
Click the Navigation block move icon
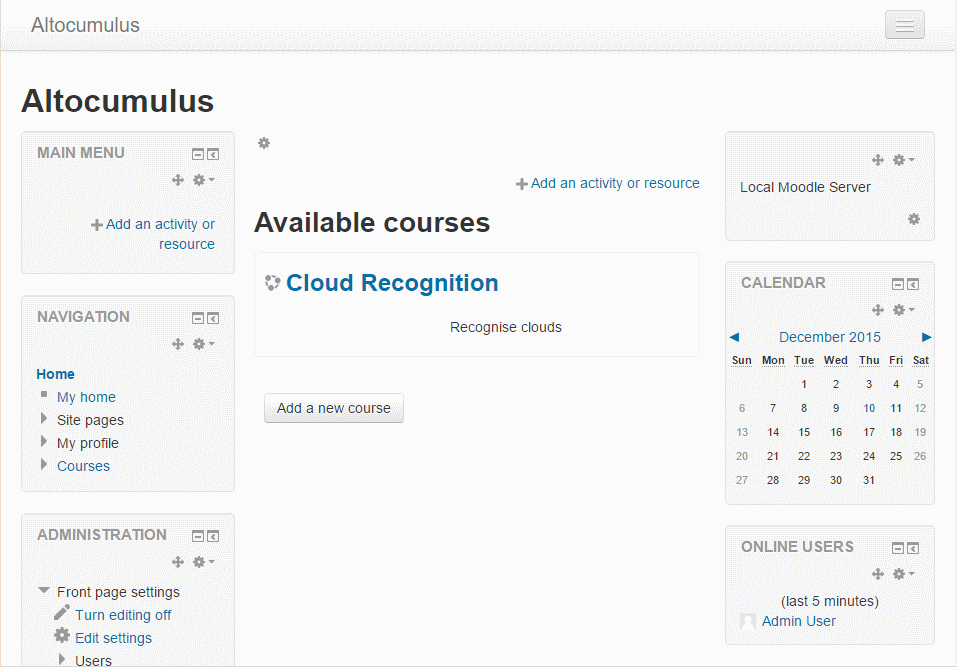(x=178, y=344)
